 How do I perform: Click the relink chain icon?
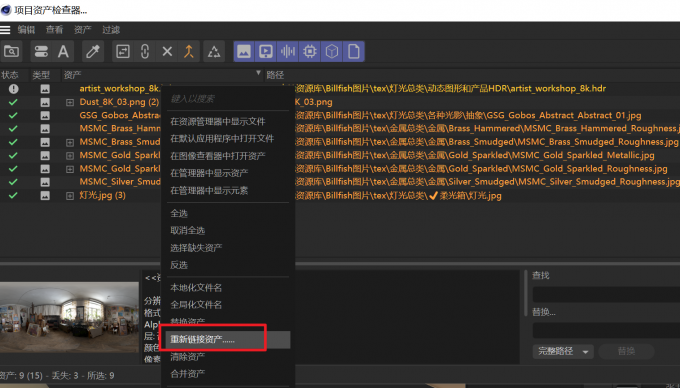click(145, 52)
